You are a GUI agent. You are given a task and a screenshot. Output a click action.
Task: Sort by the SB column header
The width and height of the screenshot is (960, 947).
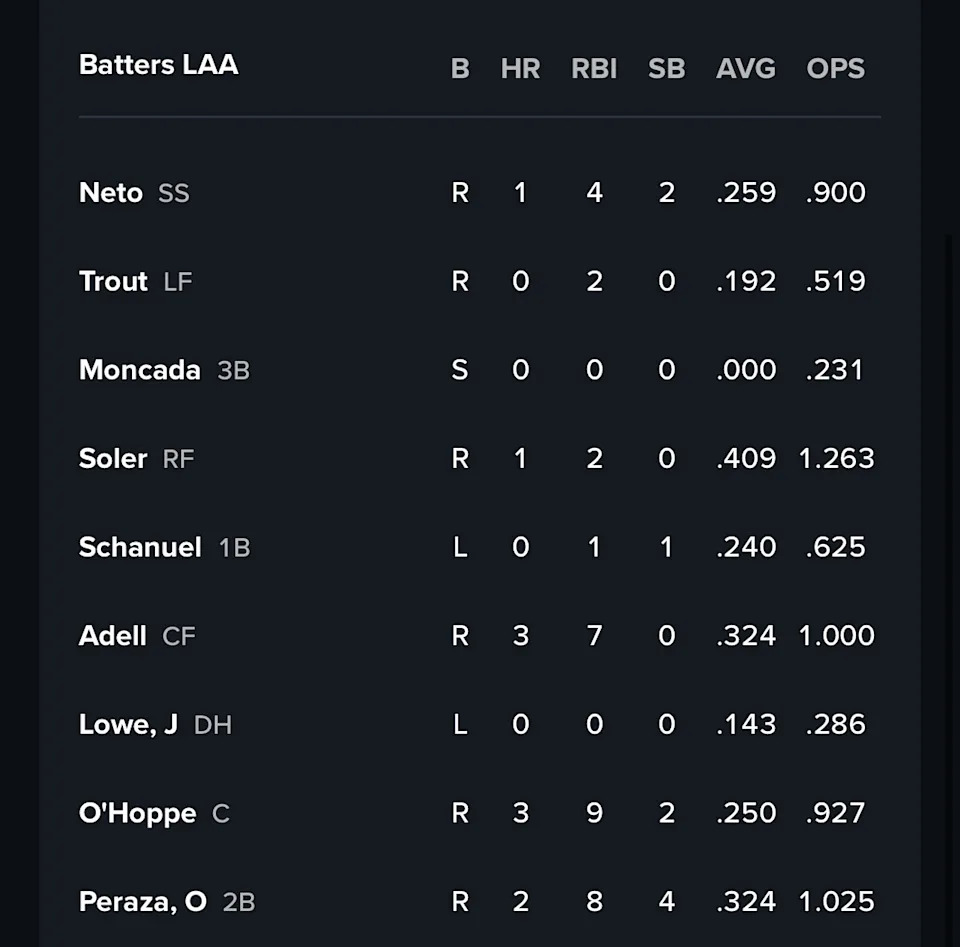pos(666,68)
